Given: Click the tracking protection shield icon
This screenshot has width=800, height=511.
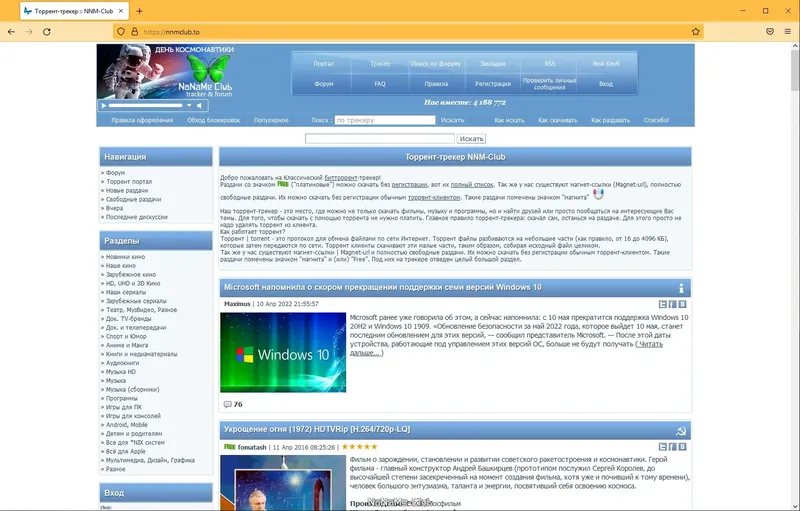Looking at the screenshot, I should click(121, 32).
